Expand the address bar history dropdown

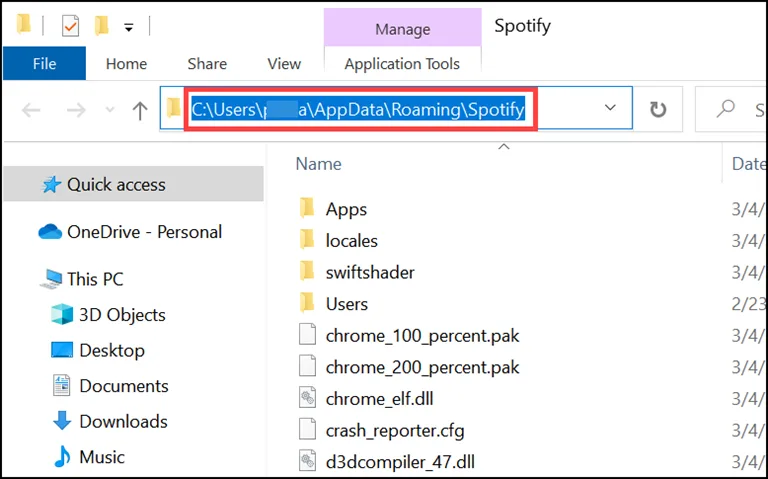[x=610, y=107]
